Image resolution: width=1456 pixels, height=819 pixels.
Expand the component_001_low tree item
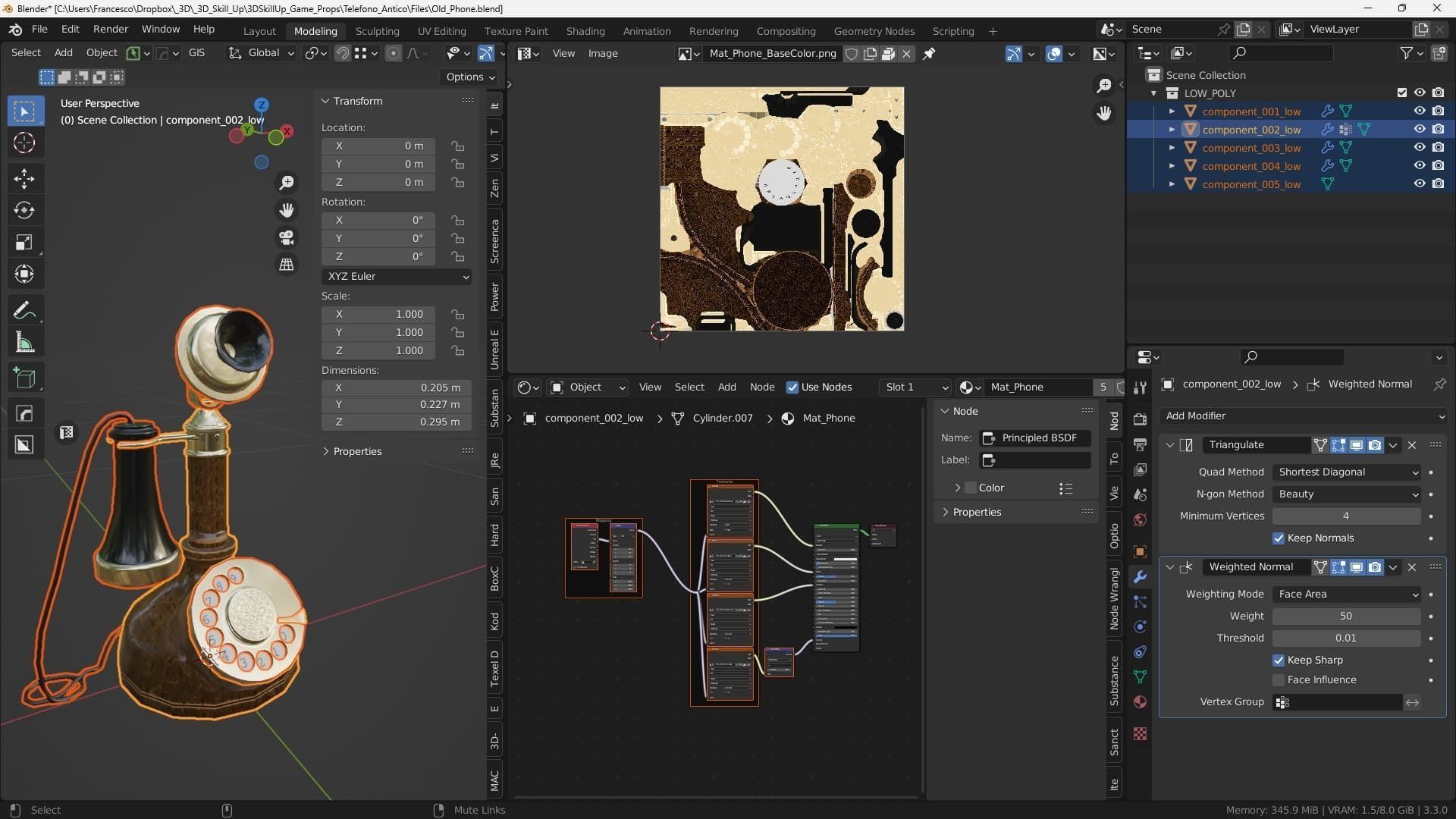1172,111
